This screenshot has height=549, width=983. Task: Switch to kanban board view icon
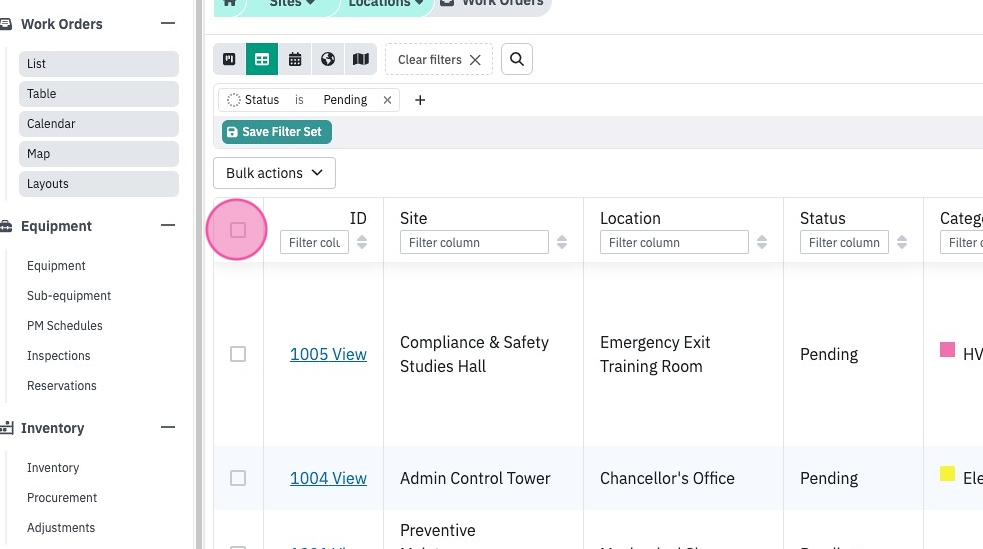[x=229, y=59]
